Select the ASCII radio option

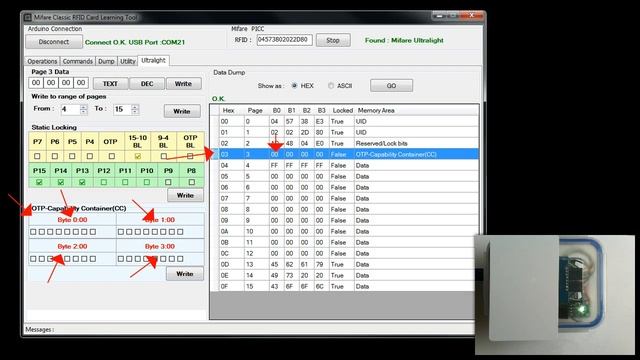(331, 86)
